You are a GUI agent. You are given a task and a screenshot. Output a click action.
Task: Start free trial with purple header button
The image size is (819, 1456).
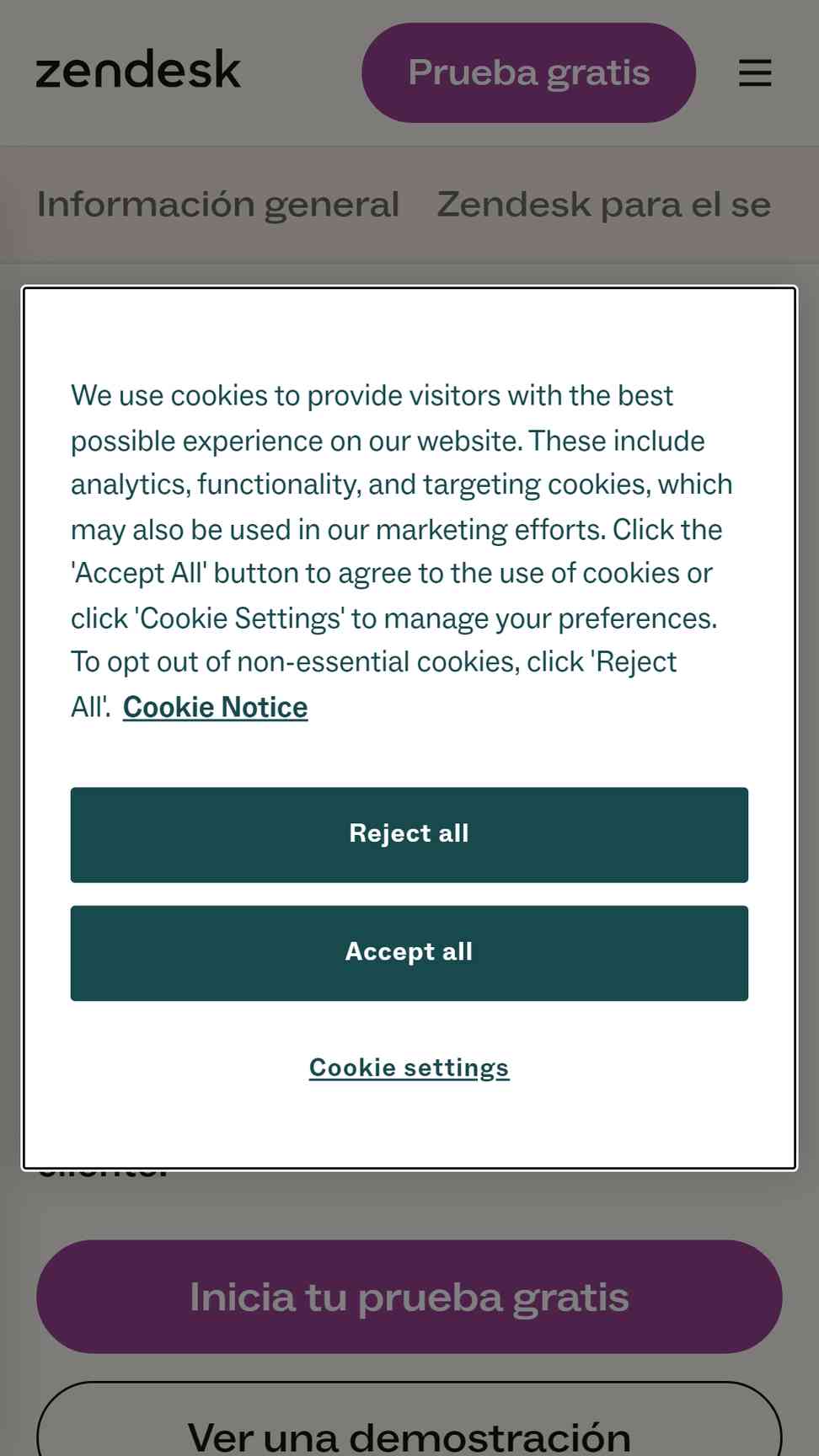528,72
